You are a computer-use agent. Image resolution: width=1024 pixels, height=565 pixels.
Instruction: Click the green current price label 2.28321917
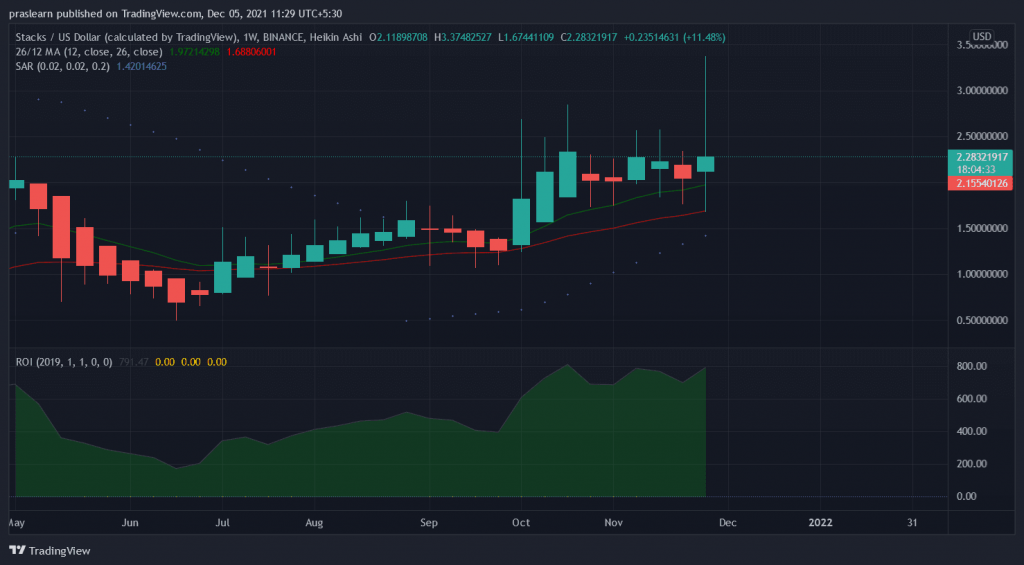click(984, 157)
